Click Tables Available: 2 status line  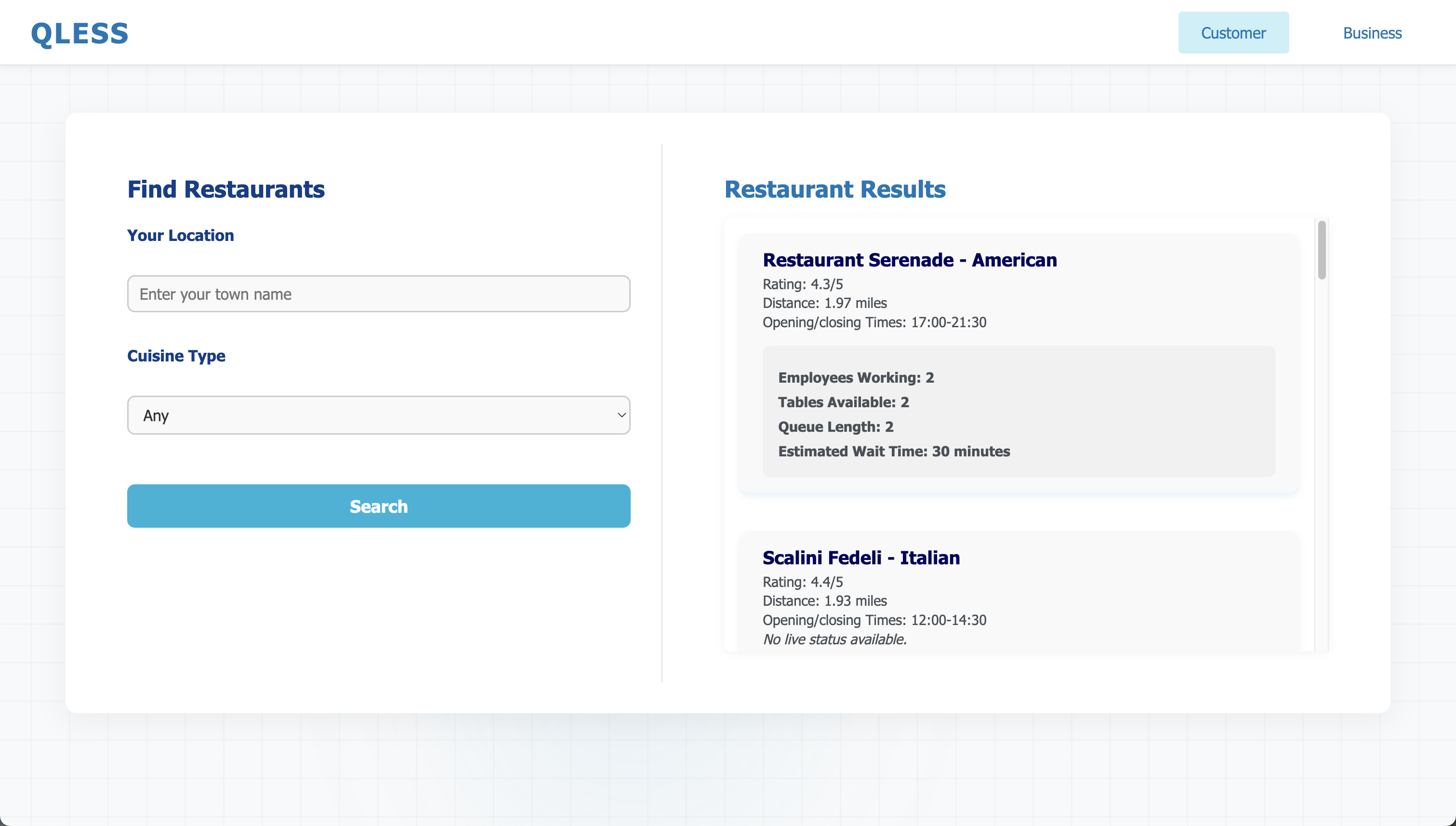tap(843, 402)
